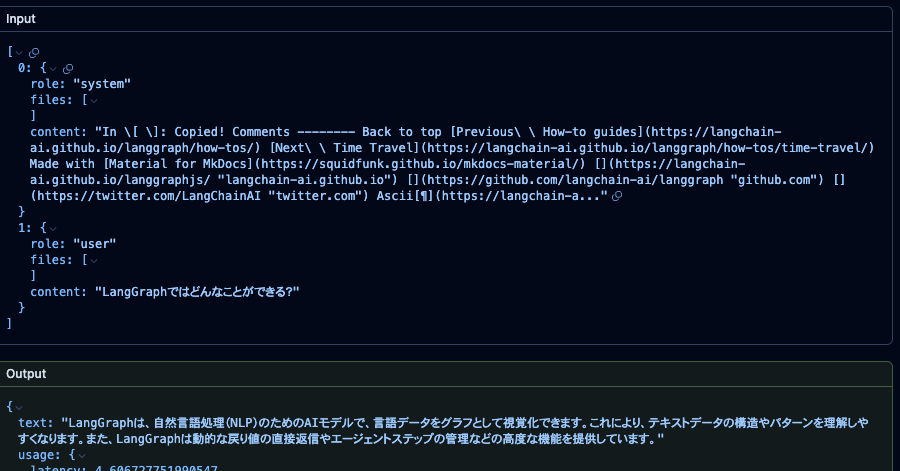
Task: Collapse message 0 object
Action: pos(53,69)
